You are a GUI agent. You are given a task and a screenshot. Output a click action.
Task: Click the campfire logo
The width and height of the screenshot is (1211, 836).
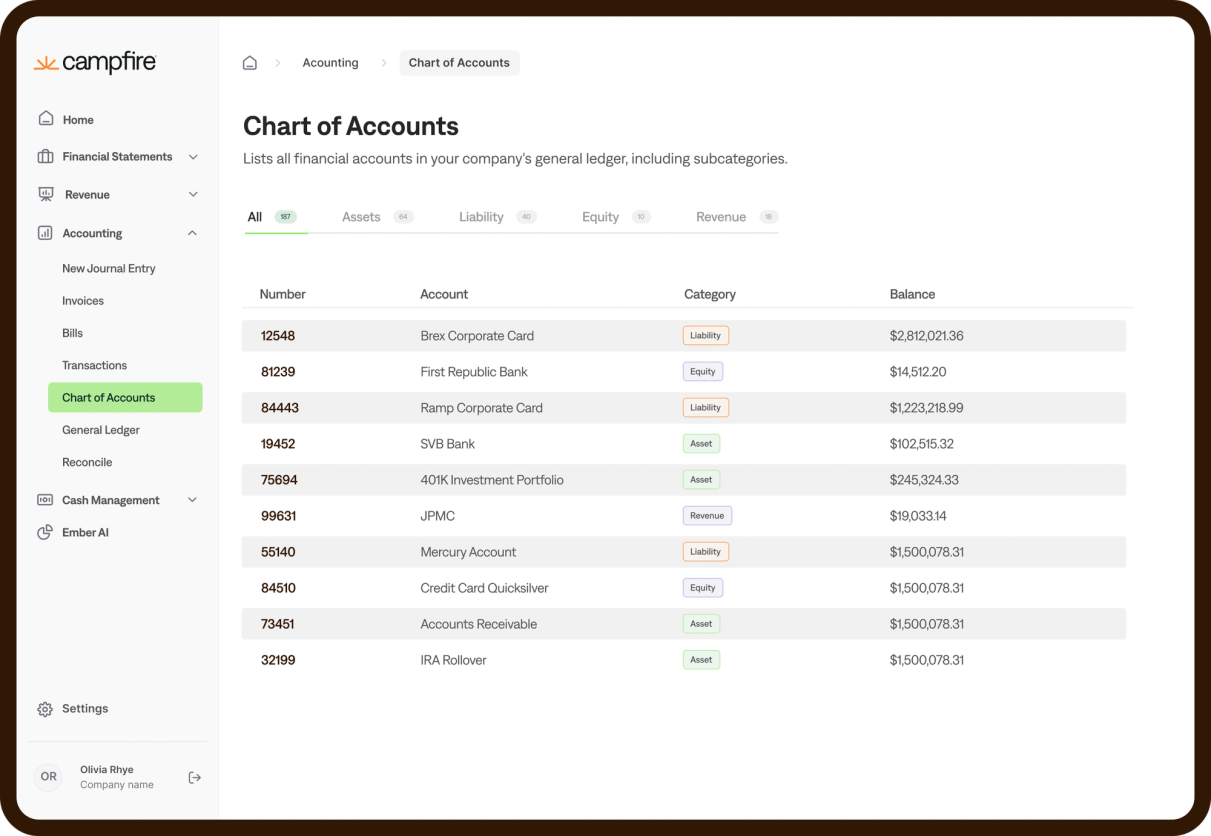[95, 63]
